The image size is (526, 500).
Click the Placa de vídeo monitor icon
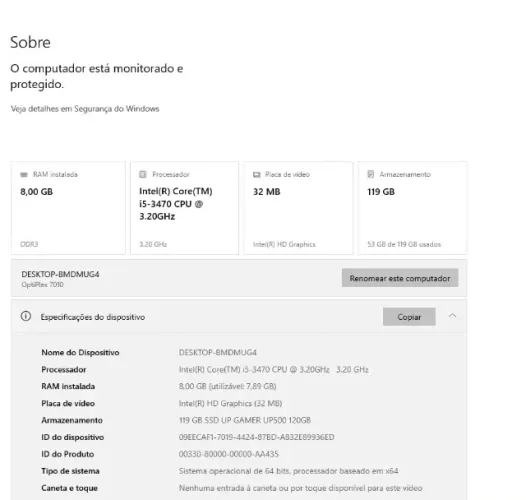pyautogui.click(x=257, y=174)
